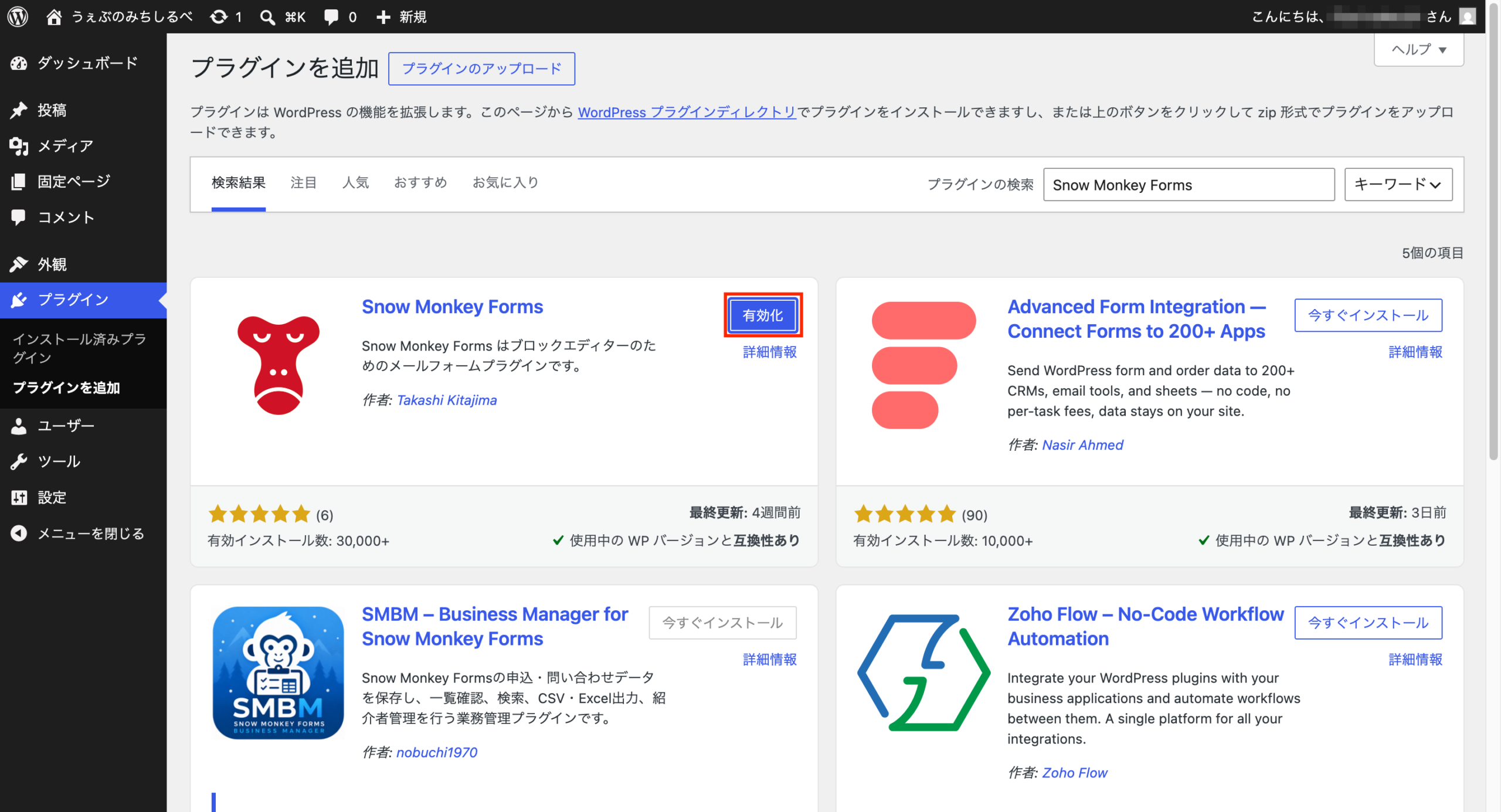Viewport: 1501px width, 812px height.
Task: Open author link Zoho Flow
Action: pos(1075,773)
